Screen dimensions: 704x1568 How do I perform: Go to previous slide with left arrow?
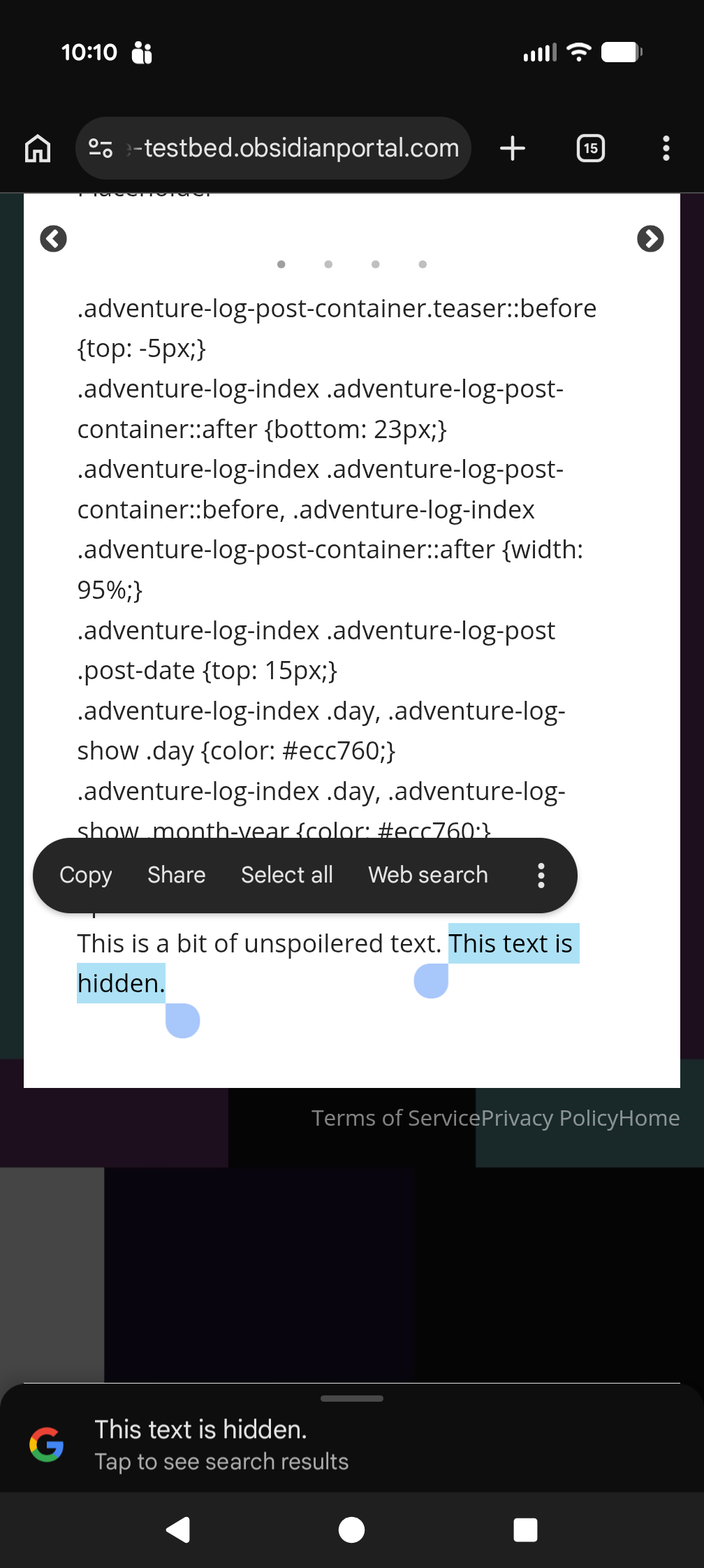pos(54,239)
